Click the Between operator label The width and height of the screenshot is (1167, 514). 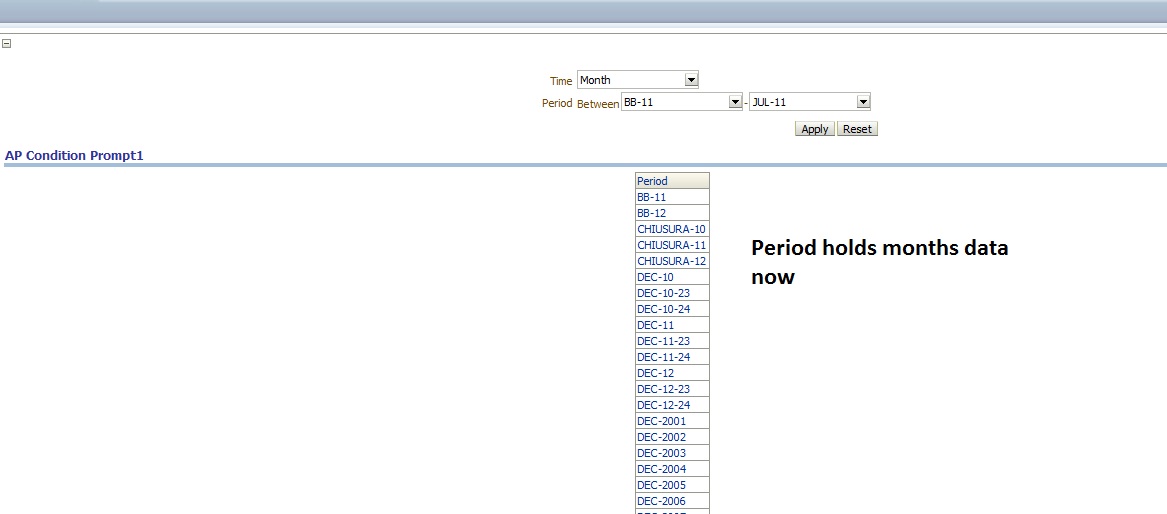click(598, 104)
